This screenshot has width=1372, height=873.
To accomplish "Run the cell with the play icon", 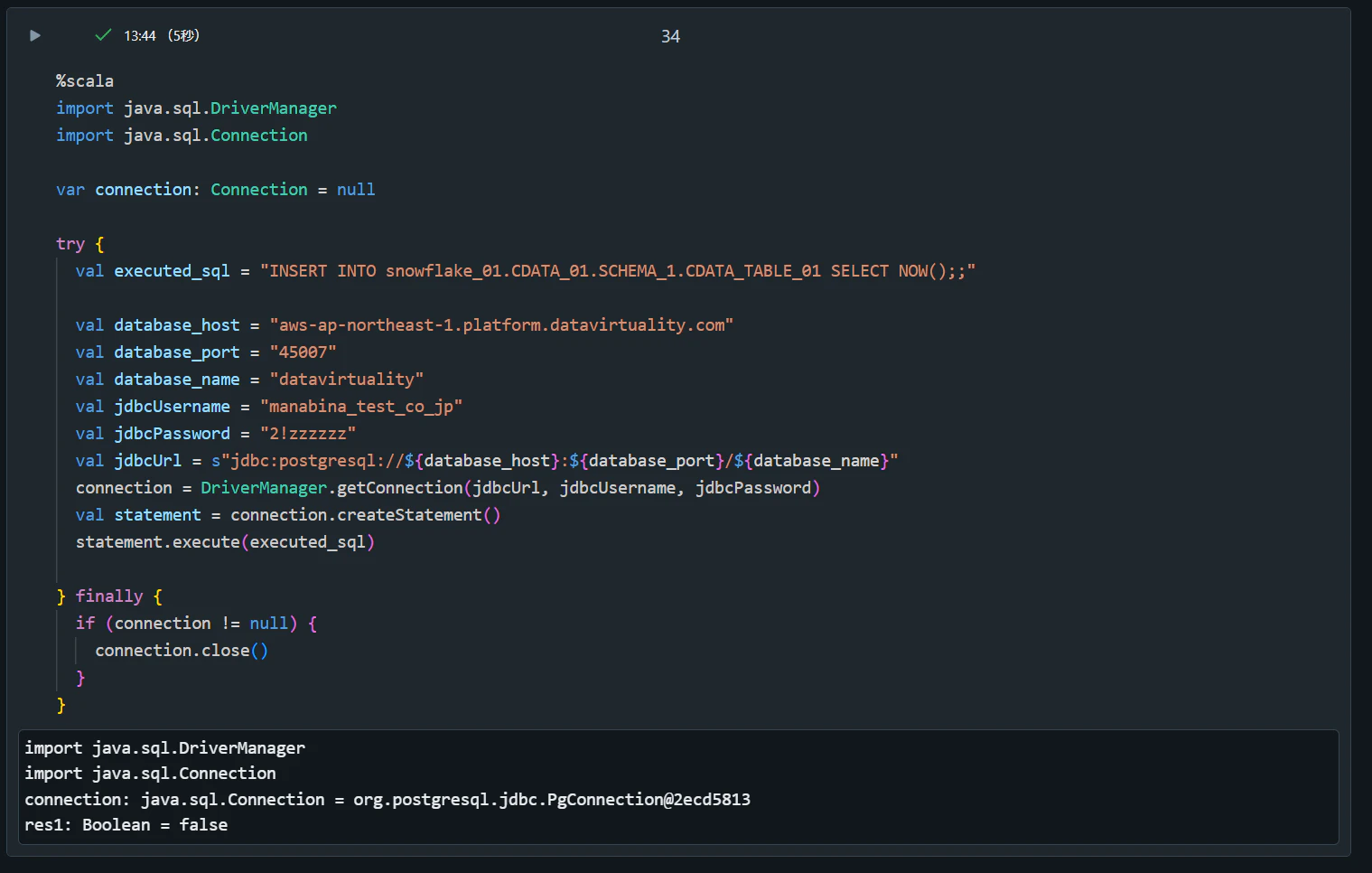I will coord(35,36).
